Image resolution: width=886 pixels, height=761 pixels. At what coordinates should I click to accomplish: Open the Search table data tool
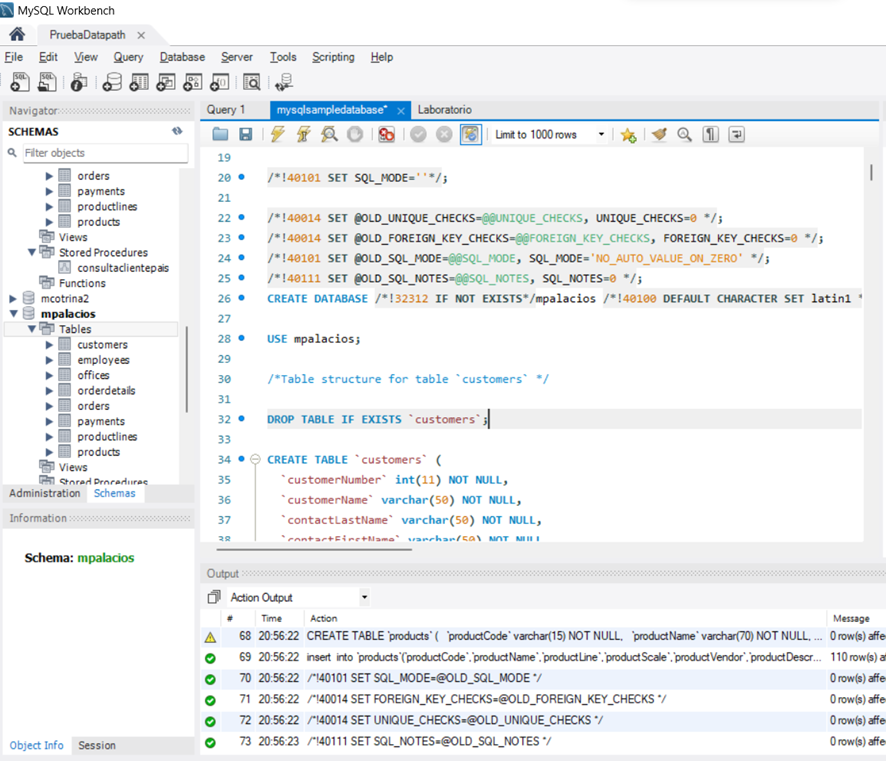click(x=251, y=82)
